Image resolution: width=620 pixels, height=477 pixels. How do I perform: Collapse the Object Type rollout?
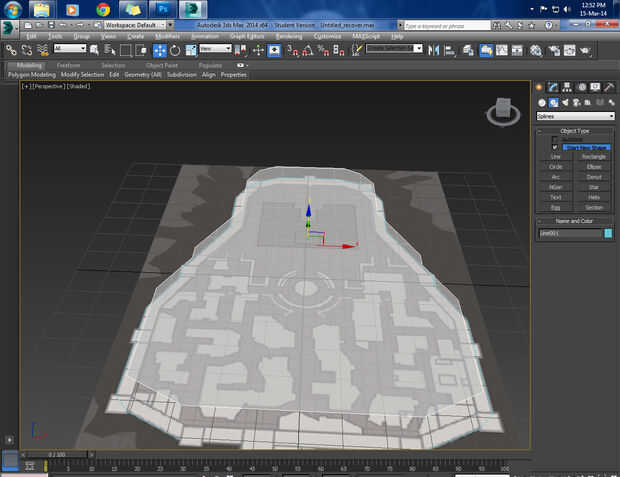[x=574, y=131]
